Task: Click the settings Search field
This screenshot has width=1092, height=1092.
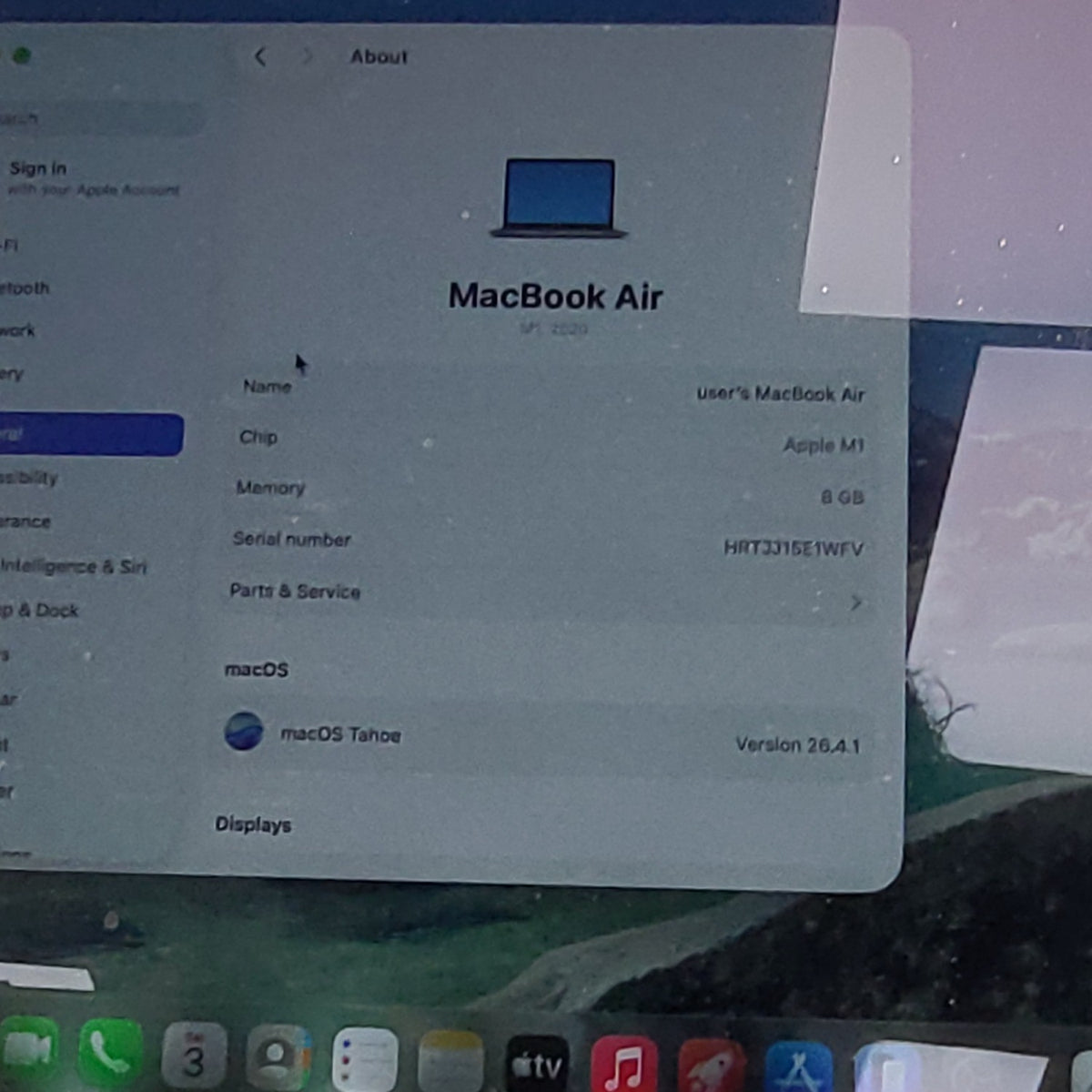Action: tap(100, 118)
